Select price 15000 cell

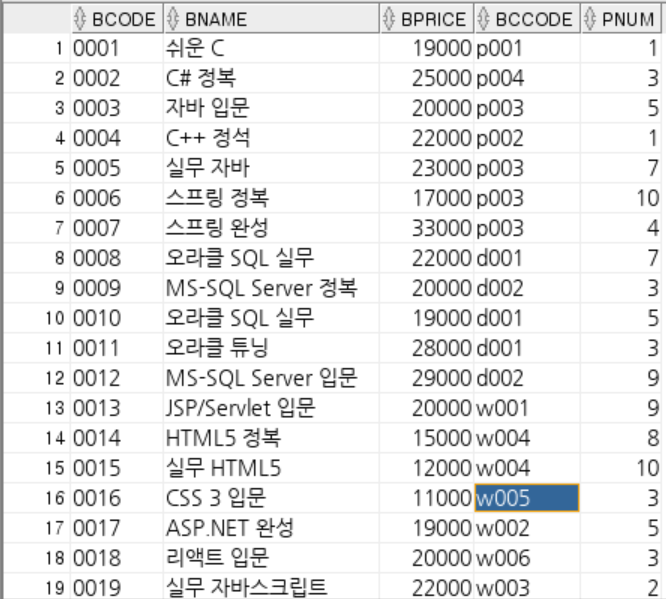[x=427, y=438]
